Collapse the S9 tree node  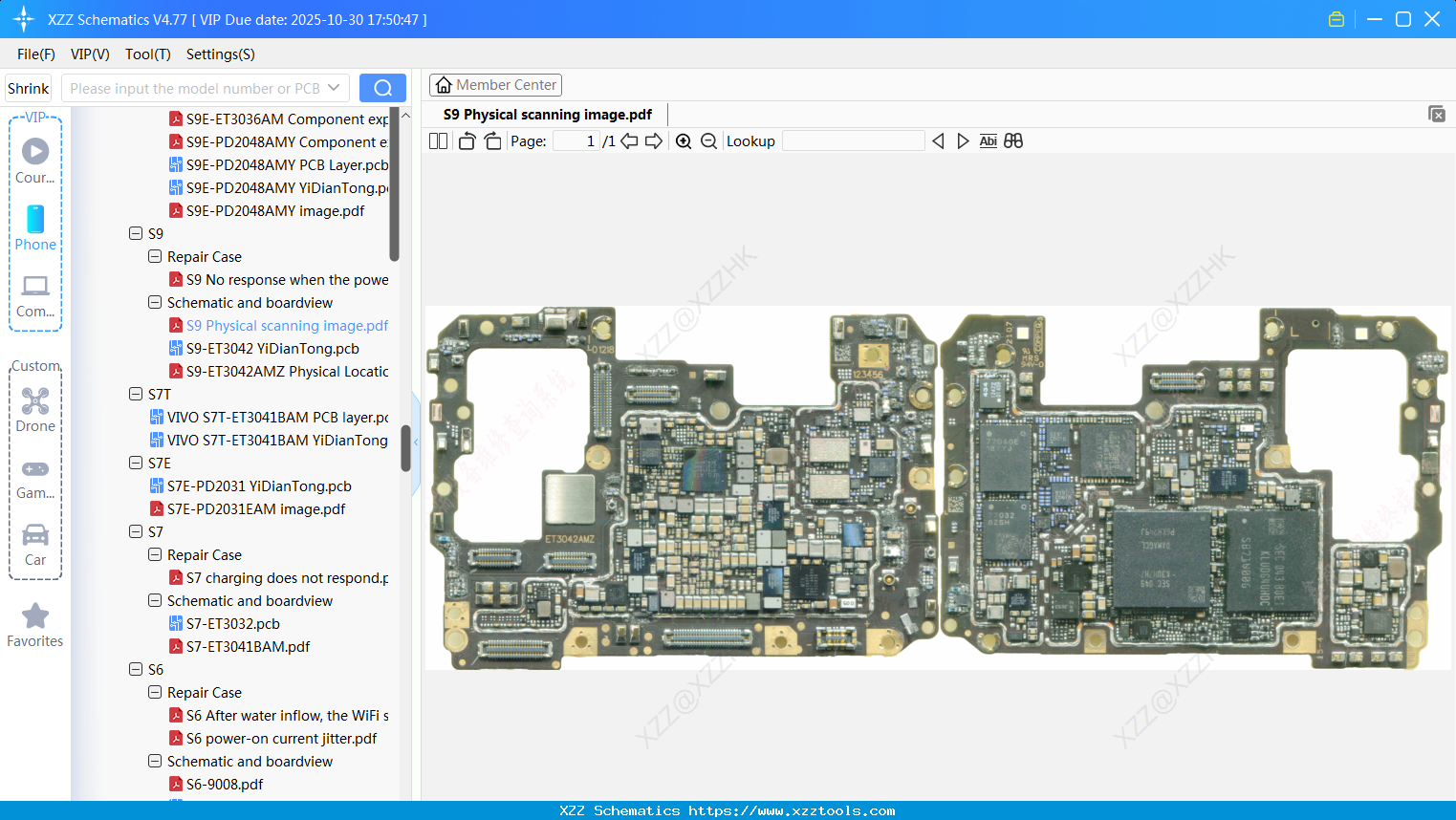(136, 233)
